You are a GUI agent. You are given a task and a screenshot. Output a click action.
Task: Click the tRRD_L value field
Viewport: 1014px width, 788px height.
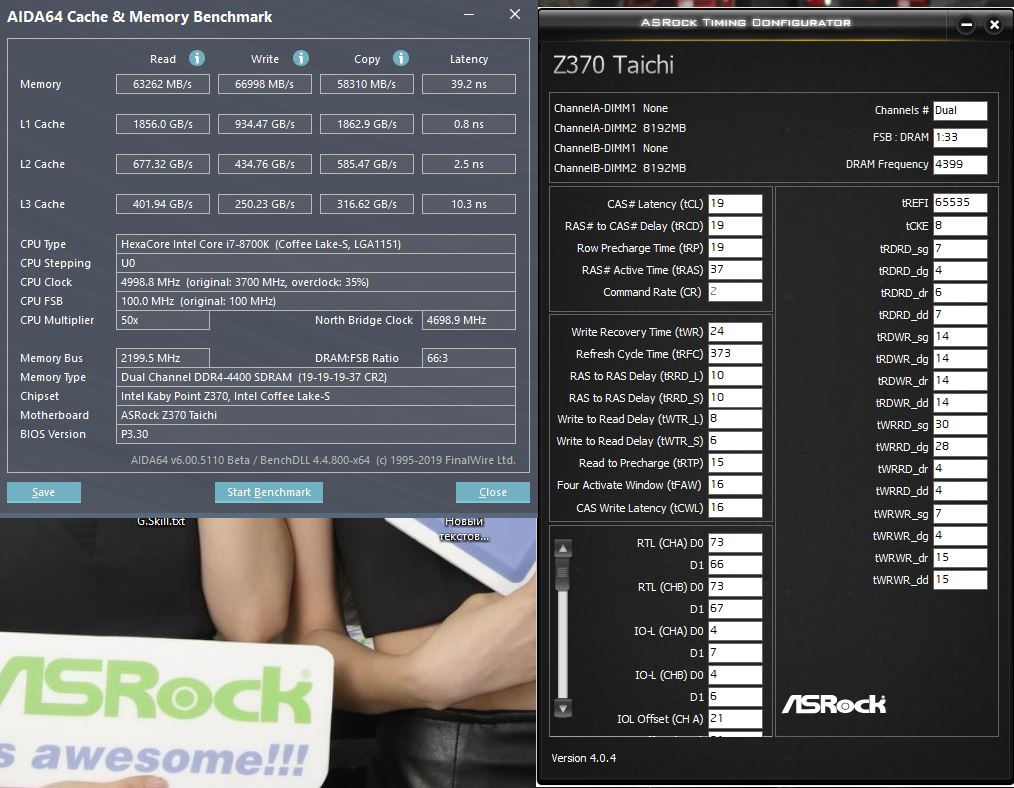point(735,376)
